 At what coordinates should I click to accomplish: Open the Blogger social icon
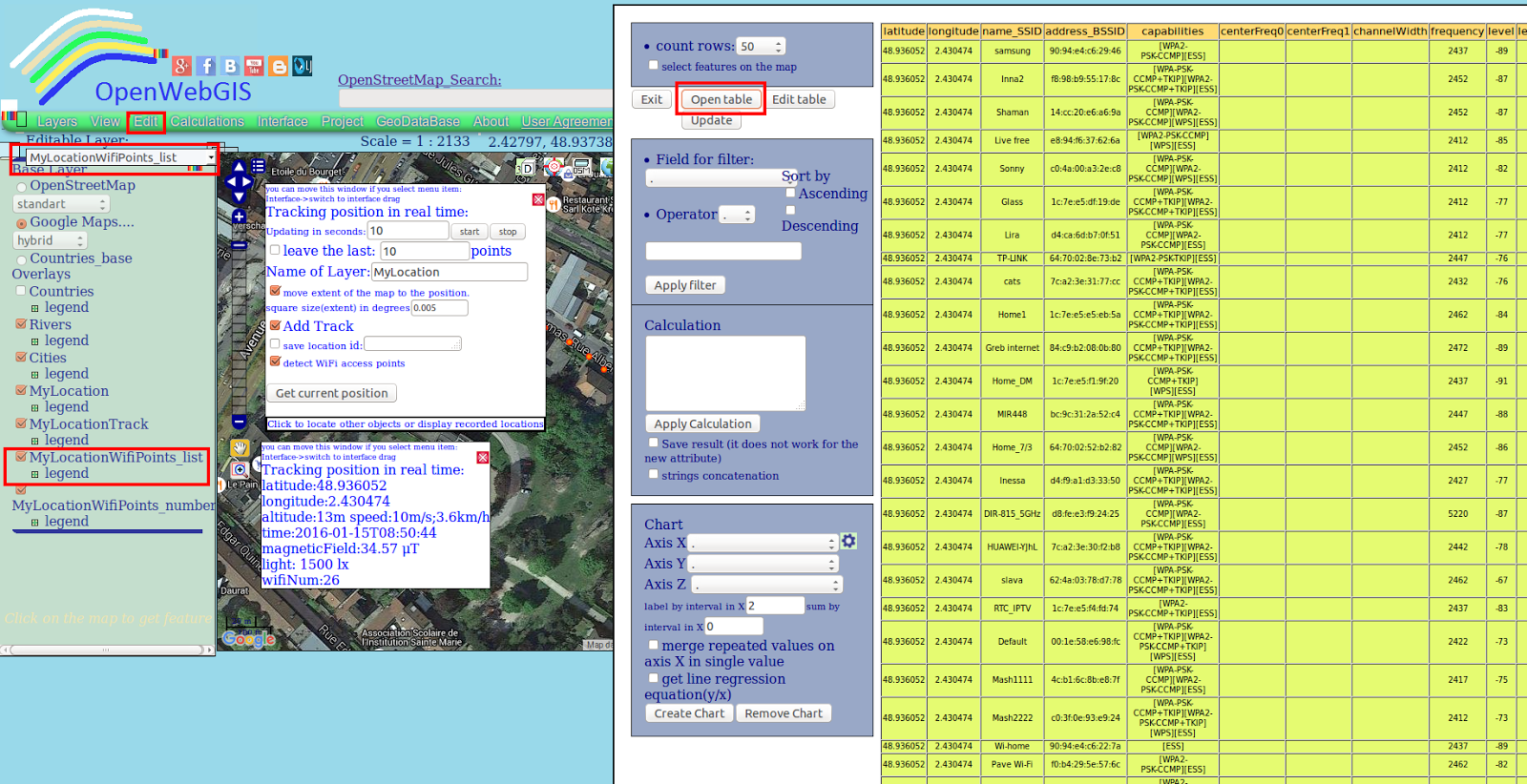click(279, 66)
